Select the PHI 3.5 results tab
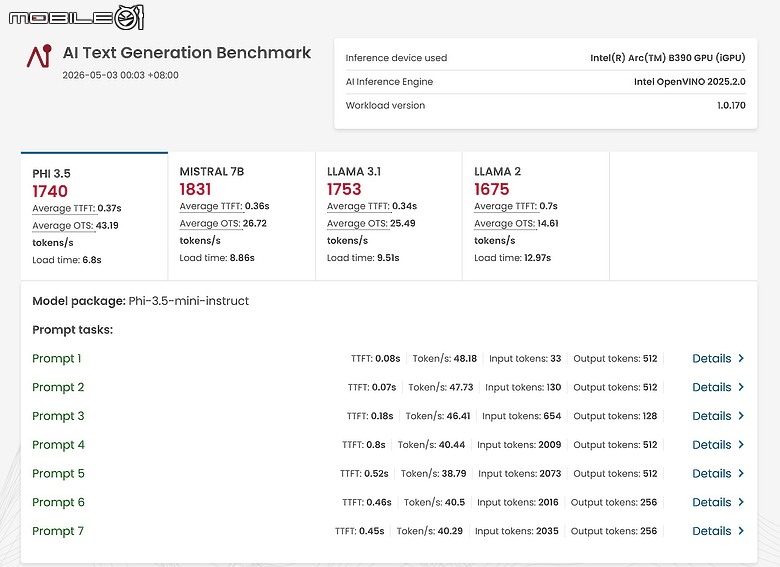 coord(95,216)
